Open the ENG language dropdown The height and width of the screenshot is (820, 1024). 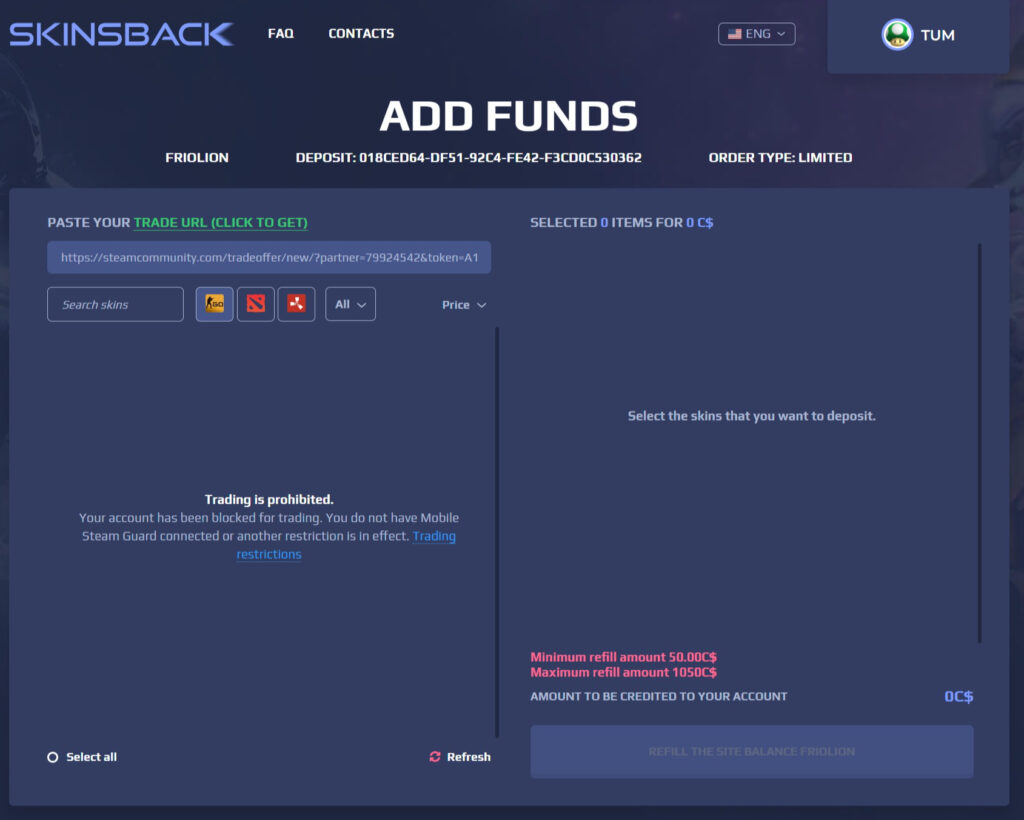pos(756,34)
